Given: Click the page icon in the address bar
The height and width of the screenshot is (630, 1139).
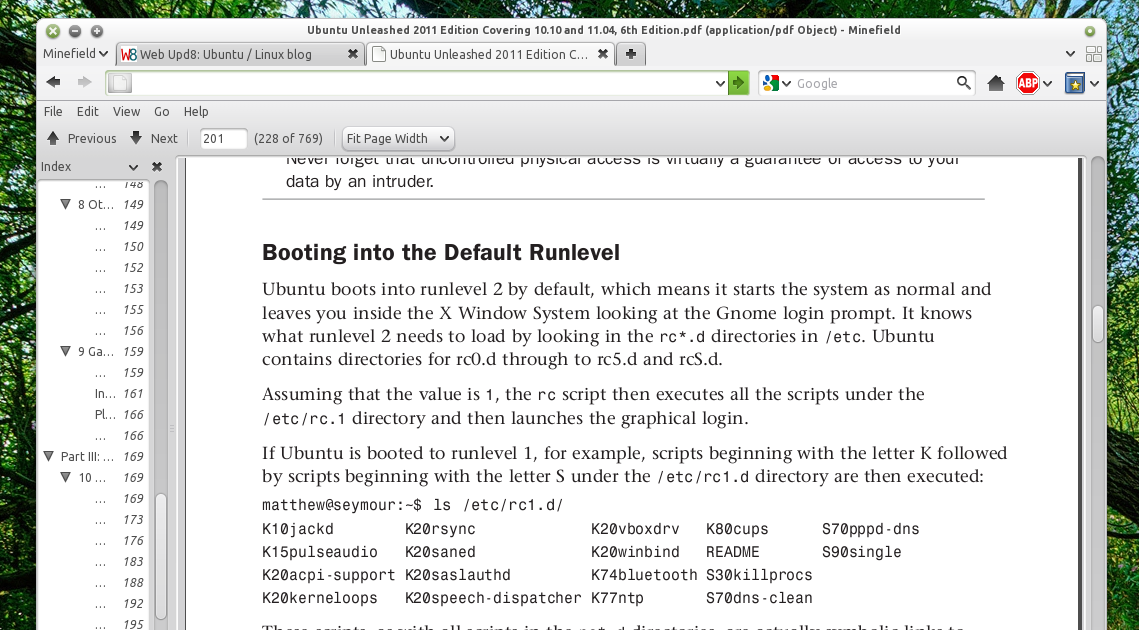Looking at the screenshot, I should [x=120, y=83].
